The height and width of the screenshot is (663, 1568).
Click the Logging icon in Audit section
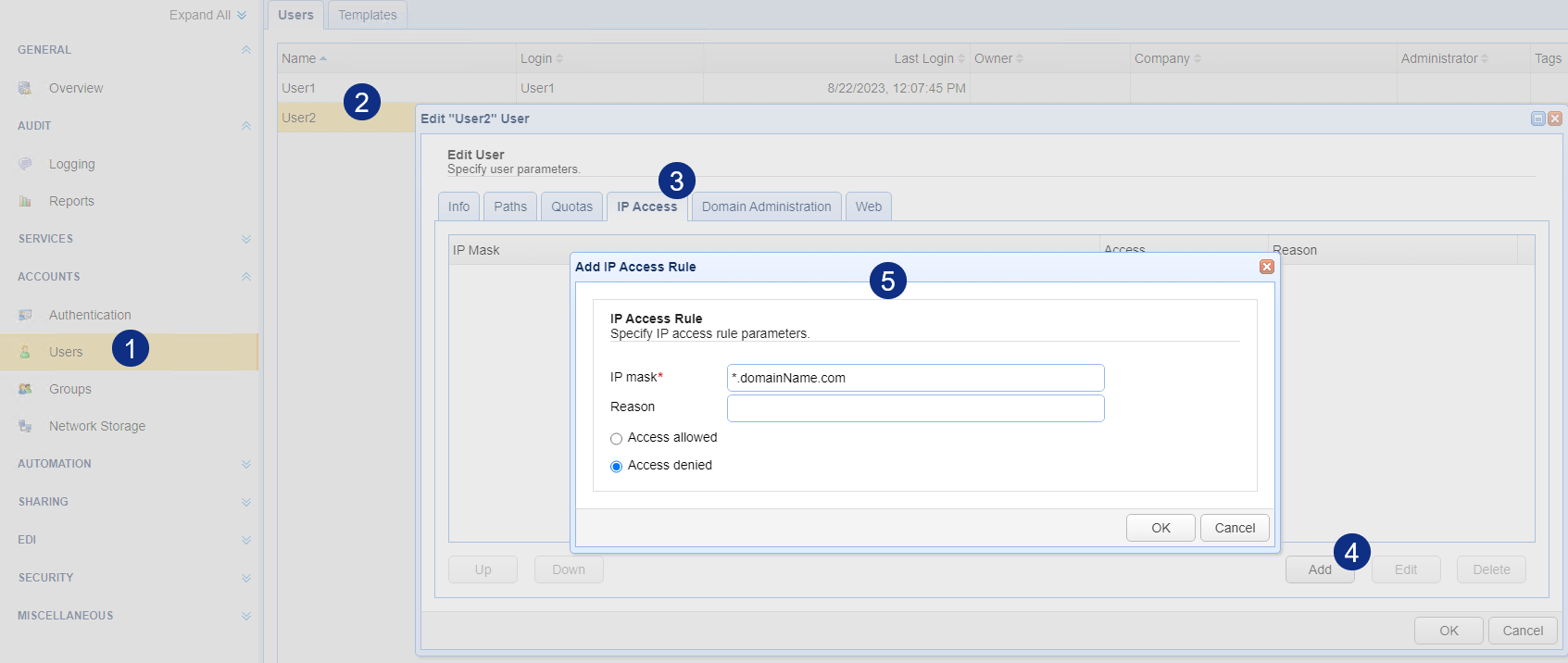[25, 164]
